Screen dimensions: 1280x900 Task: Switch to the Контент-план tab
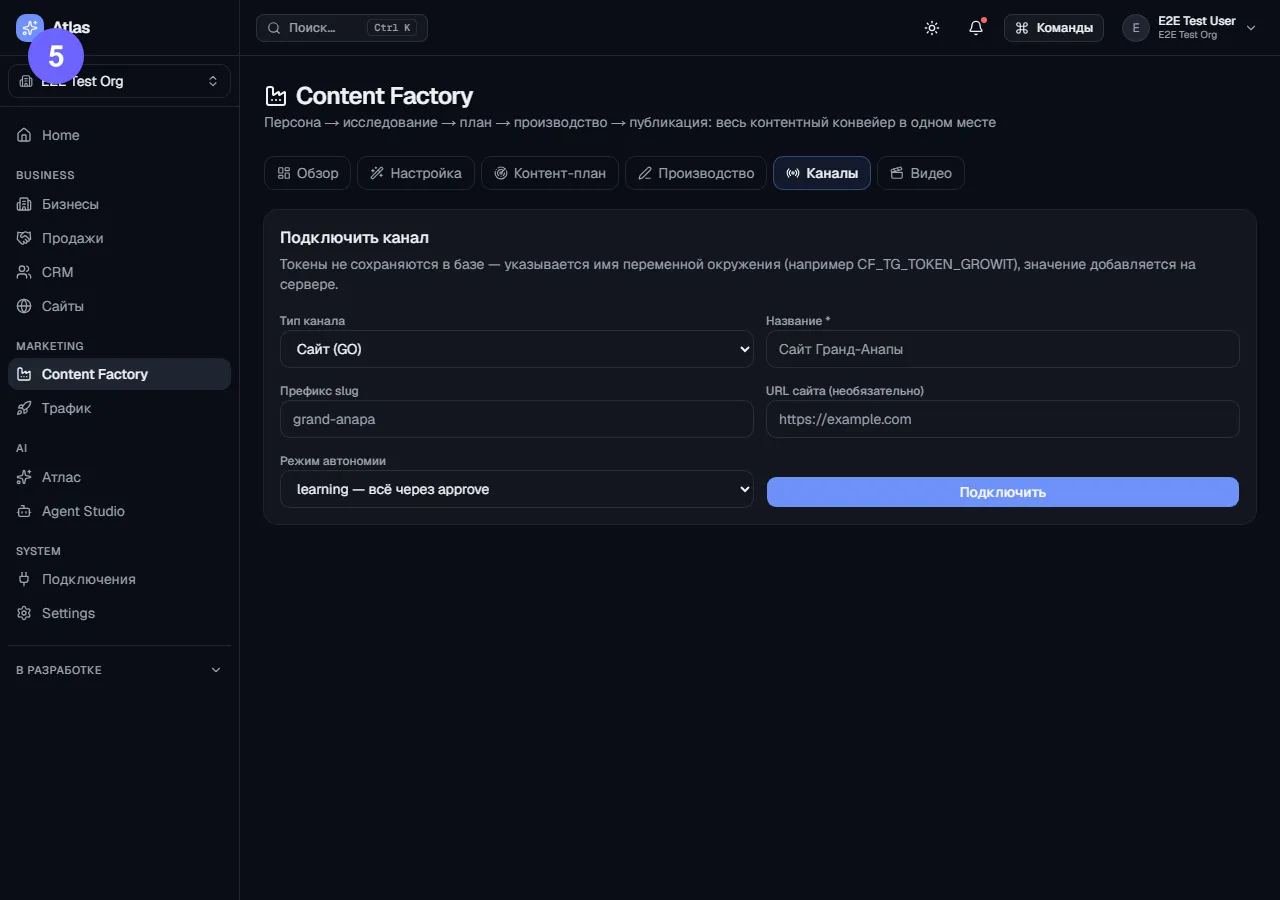pos(550,173)
